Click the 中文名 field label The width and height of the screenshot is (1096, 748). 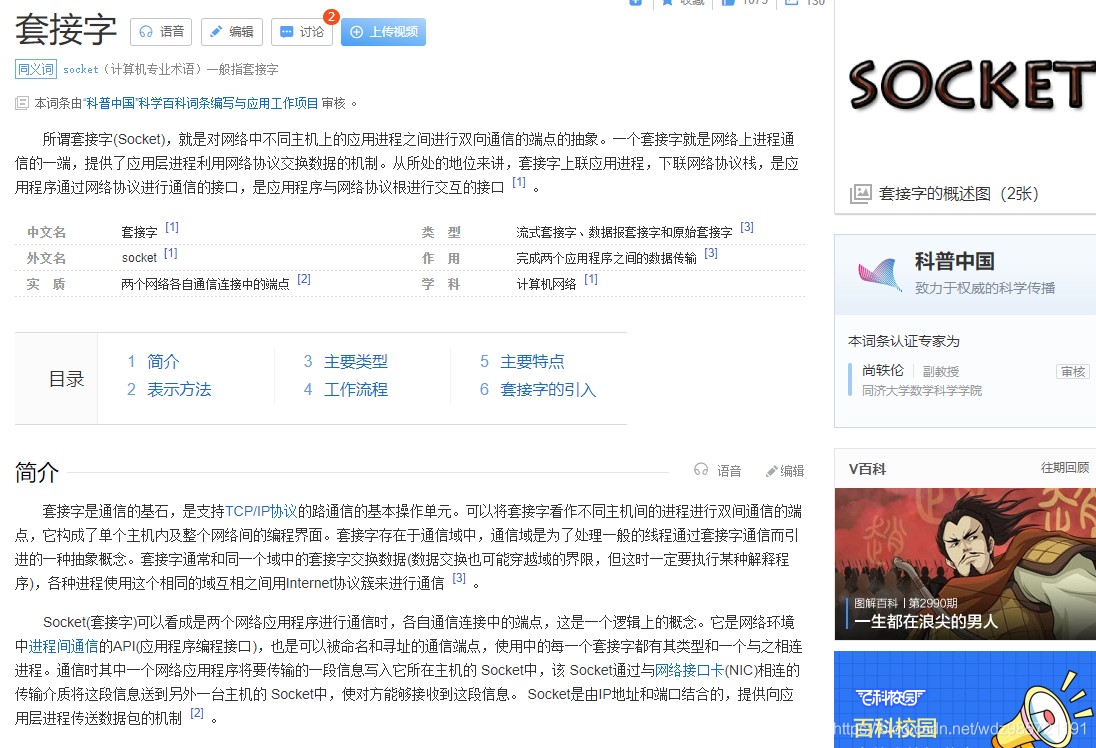click(46, 232)
